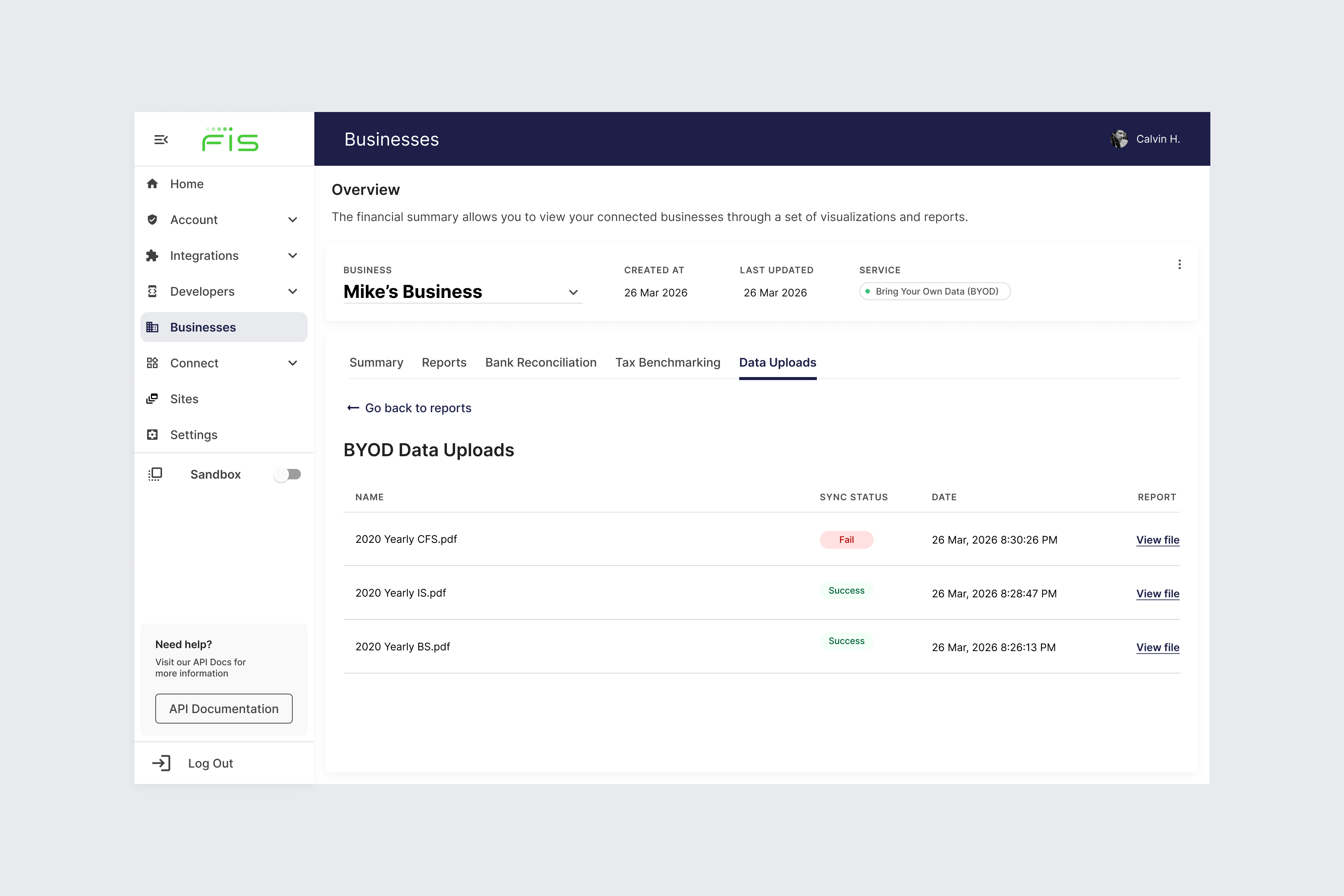View file for 2020 Yearly CFS.pdf

pos(1157,540)
